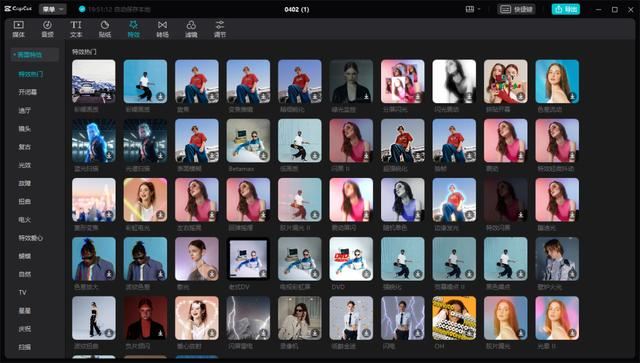The width and height of the screenshot is (640, 363).
Task: Select the 星星 sidebar category
Action: [24, 310]
